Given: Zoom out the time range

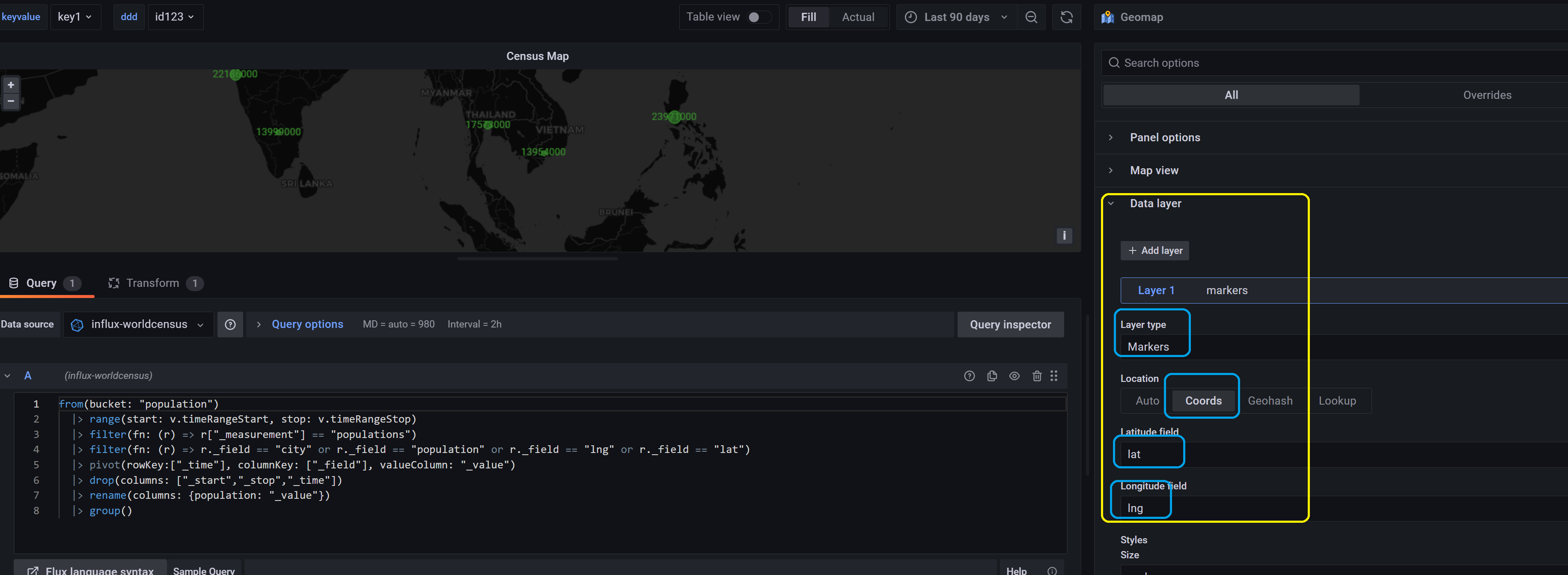Looking at the screenshot, I should [x=1031, y=16].
